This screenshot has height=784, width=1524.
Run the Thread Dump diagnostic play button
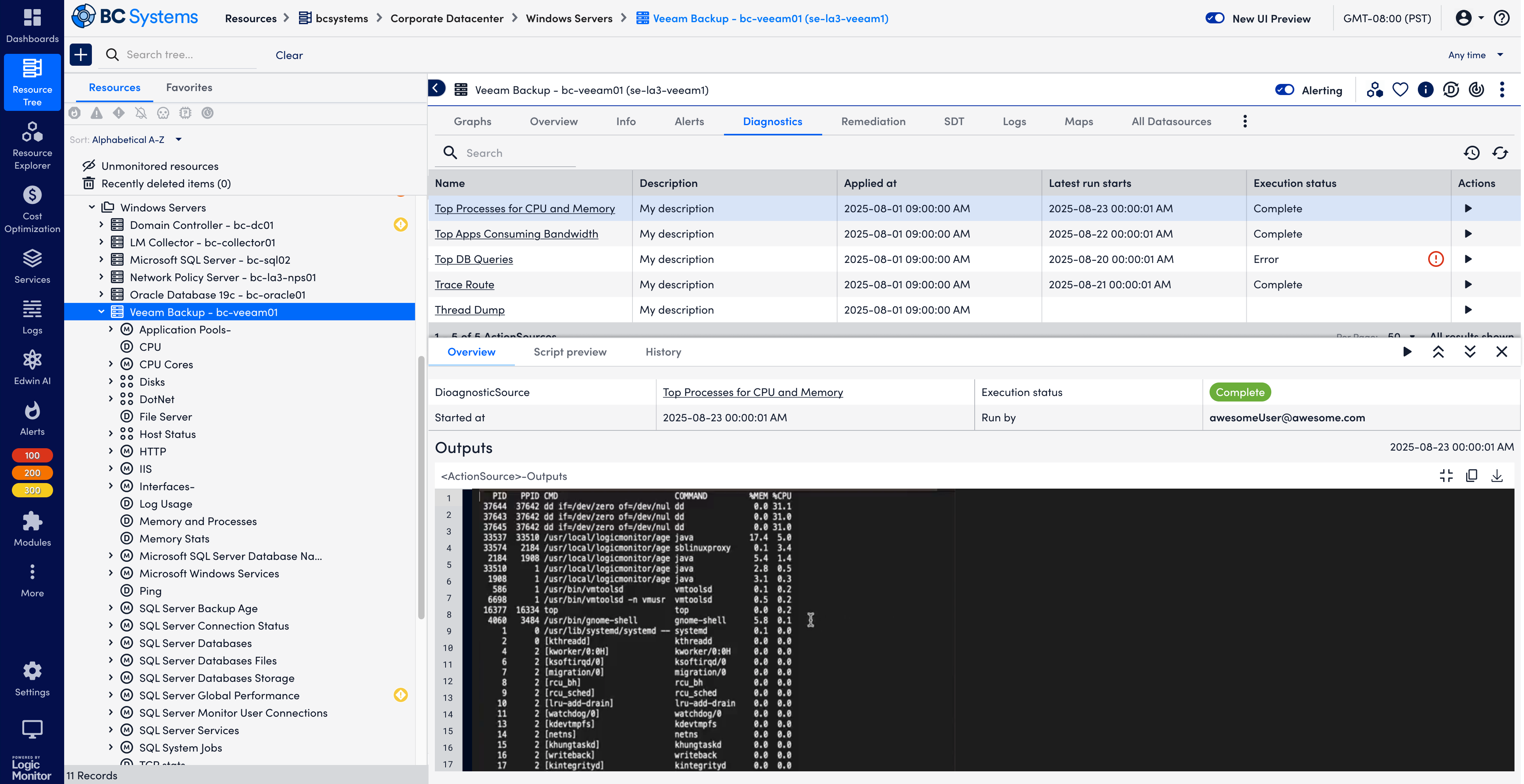(x=1468, y=310)
